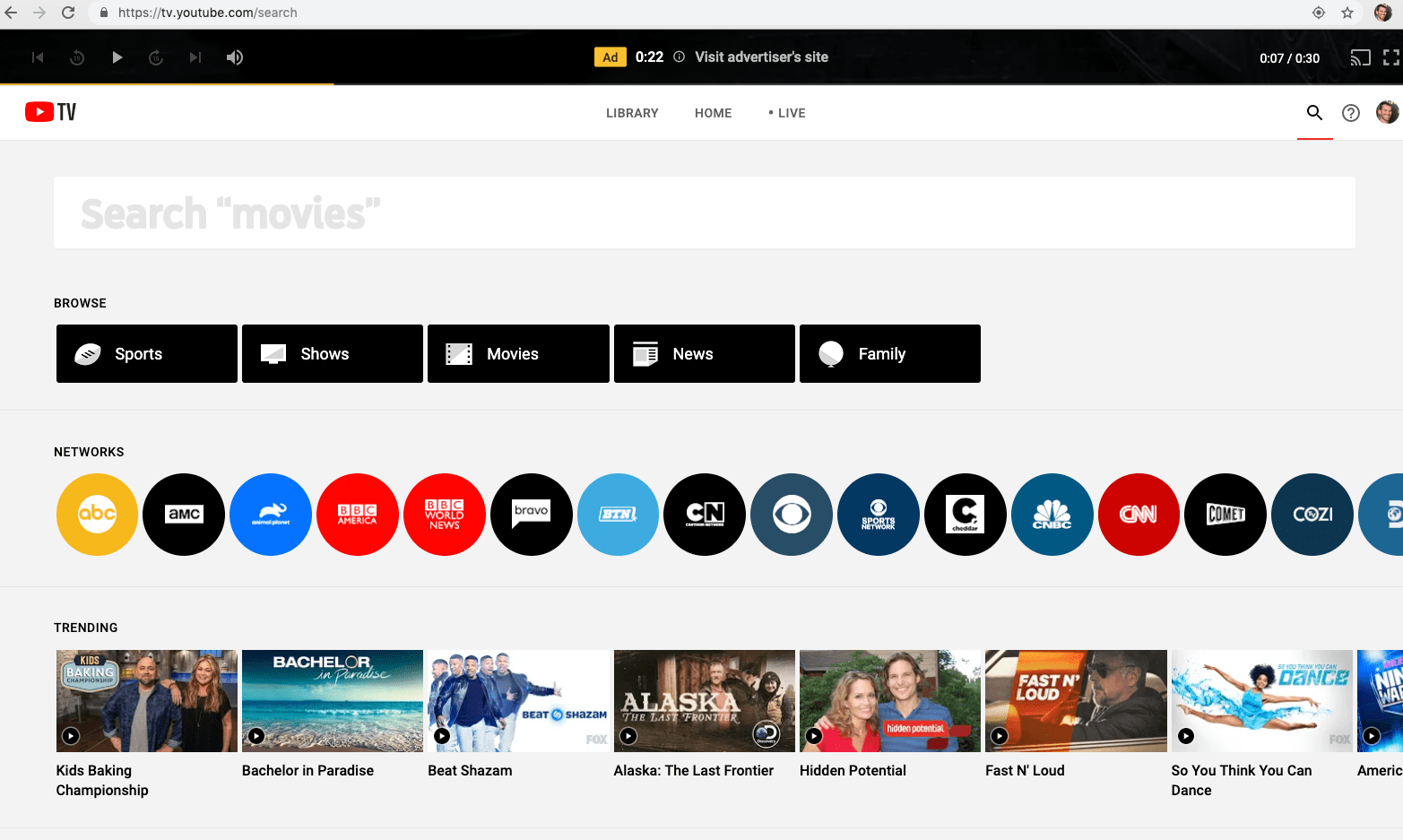1403x840 pixels.
Task: Select the Cheddar network icon
Action: click(x=966, y=515)
